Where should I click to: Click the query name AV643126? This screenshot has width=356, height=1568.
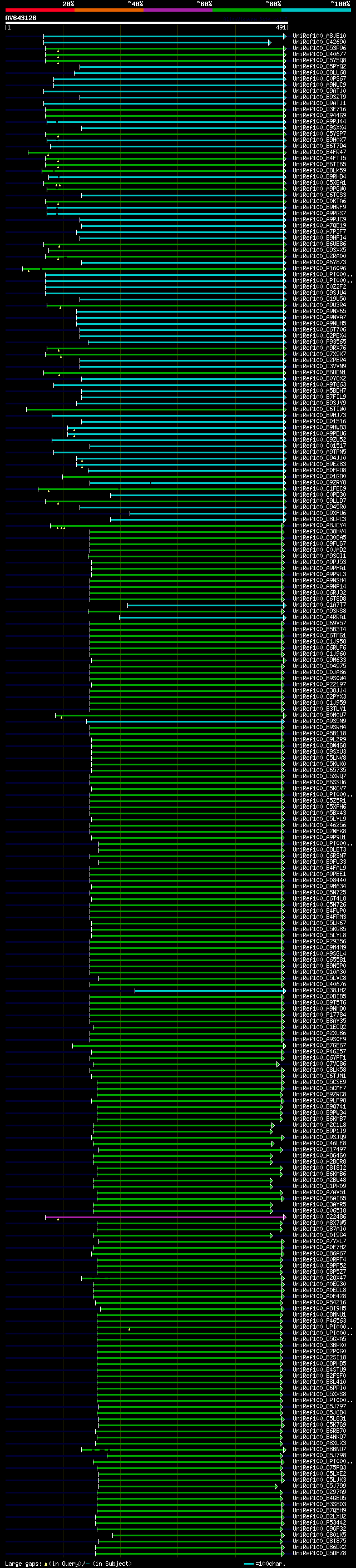tap(21, 18)
